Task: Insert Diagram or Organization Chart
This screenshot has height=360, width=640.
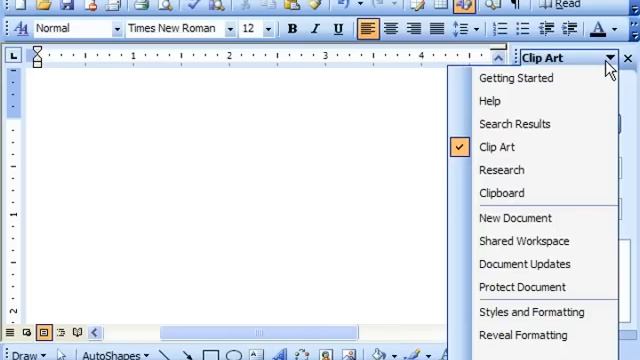Action: point(302,354)
